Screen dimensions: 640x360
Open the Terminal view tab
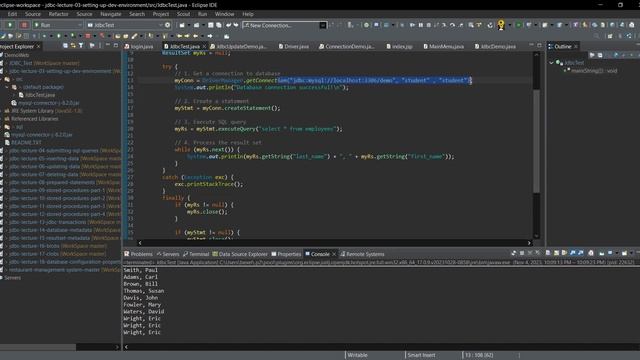tap(196, 254)
